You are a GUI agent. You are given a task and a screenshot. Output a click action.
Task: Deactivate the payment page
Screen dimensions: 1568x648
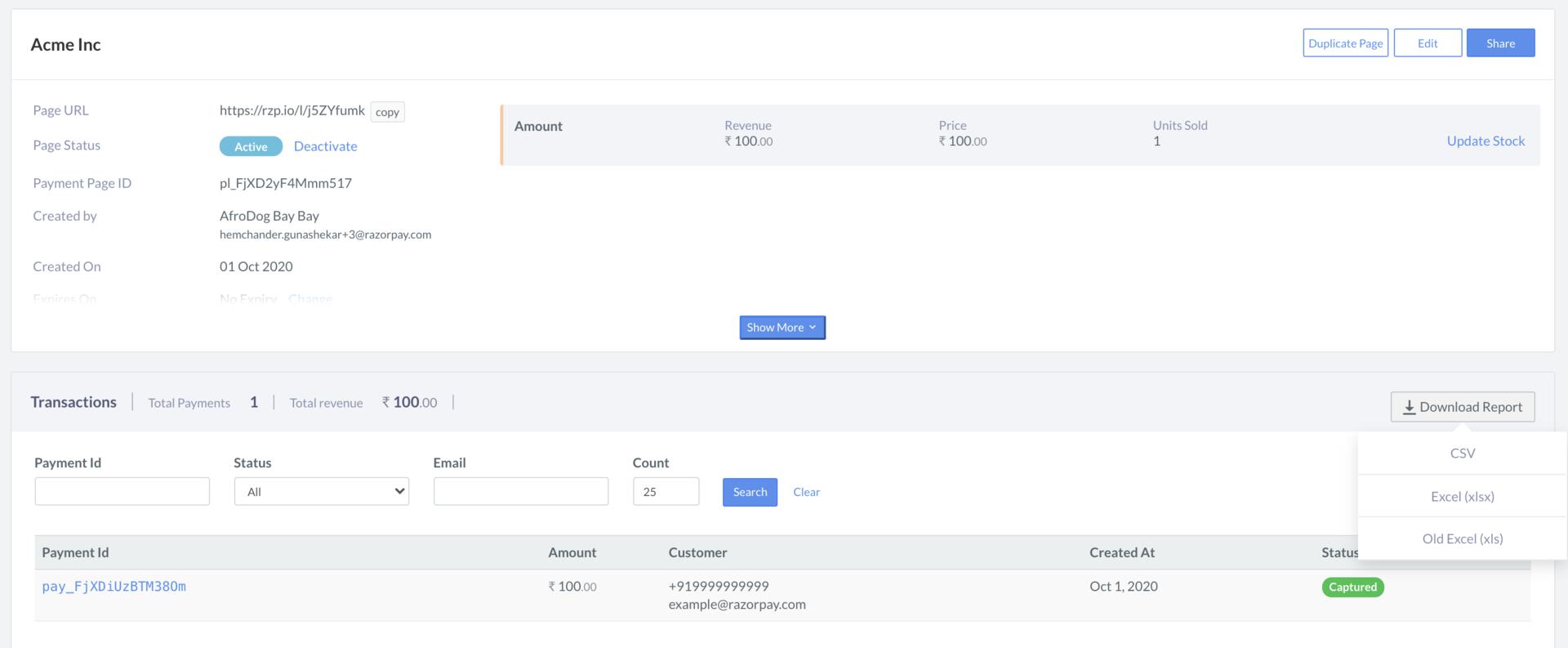[325, 146]
